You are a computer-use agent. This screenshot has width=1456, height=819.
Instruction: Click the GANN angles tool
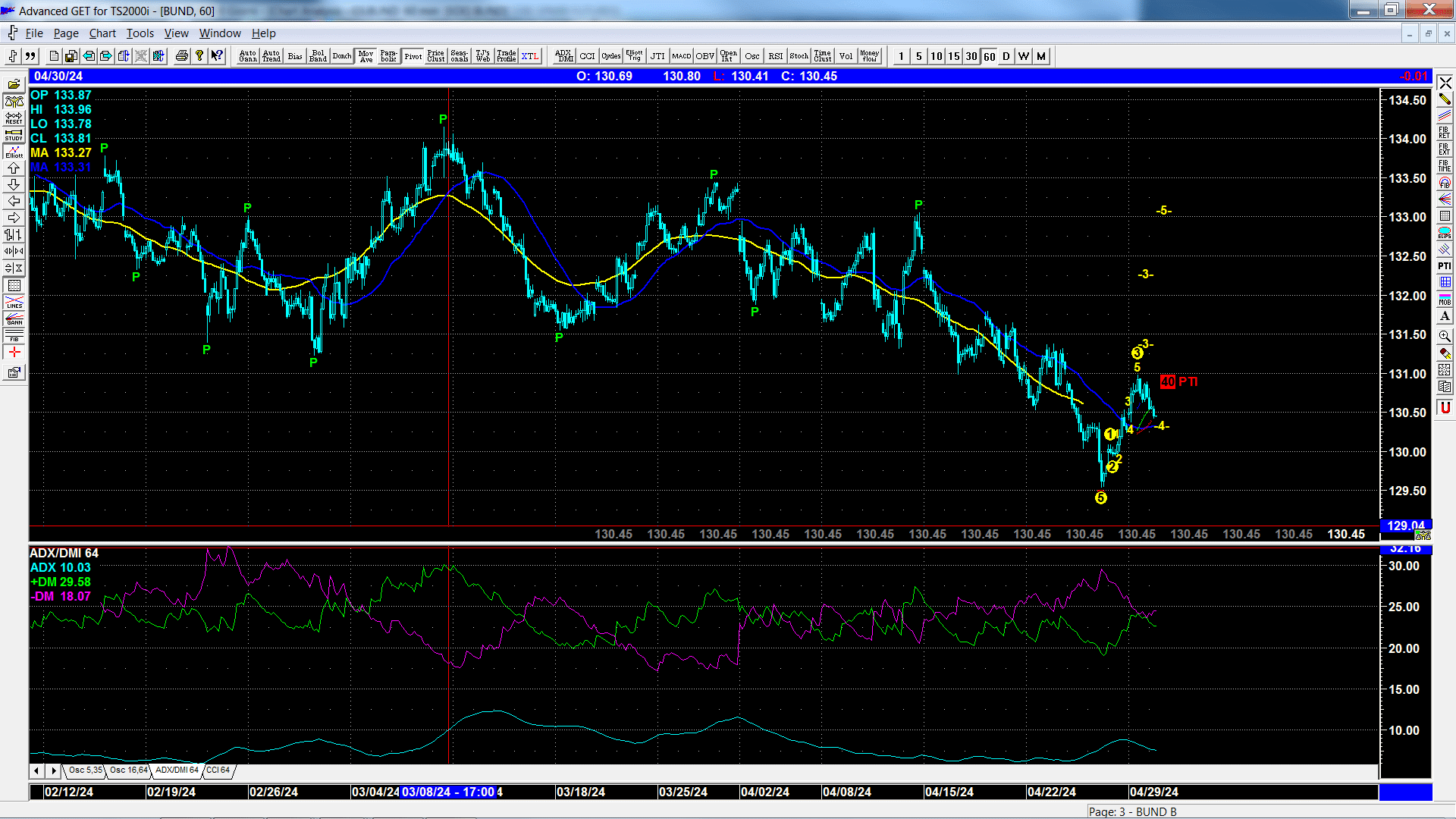[14, 318]
